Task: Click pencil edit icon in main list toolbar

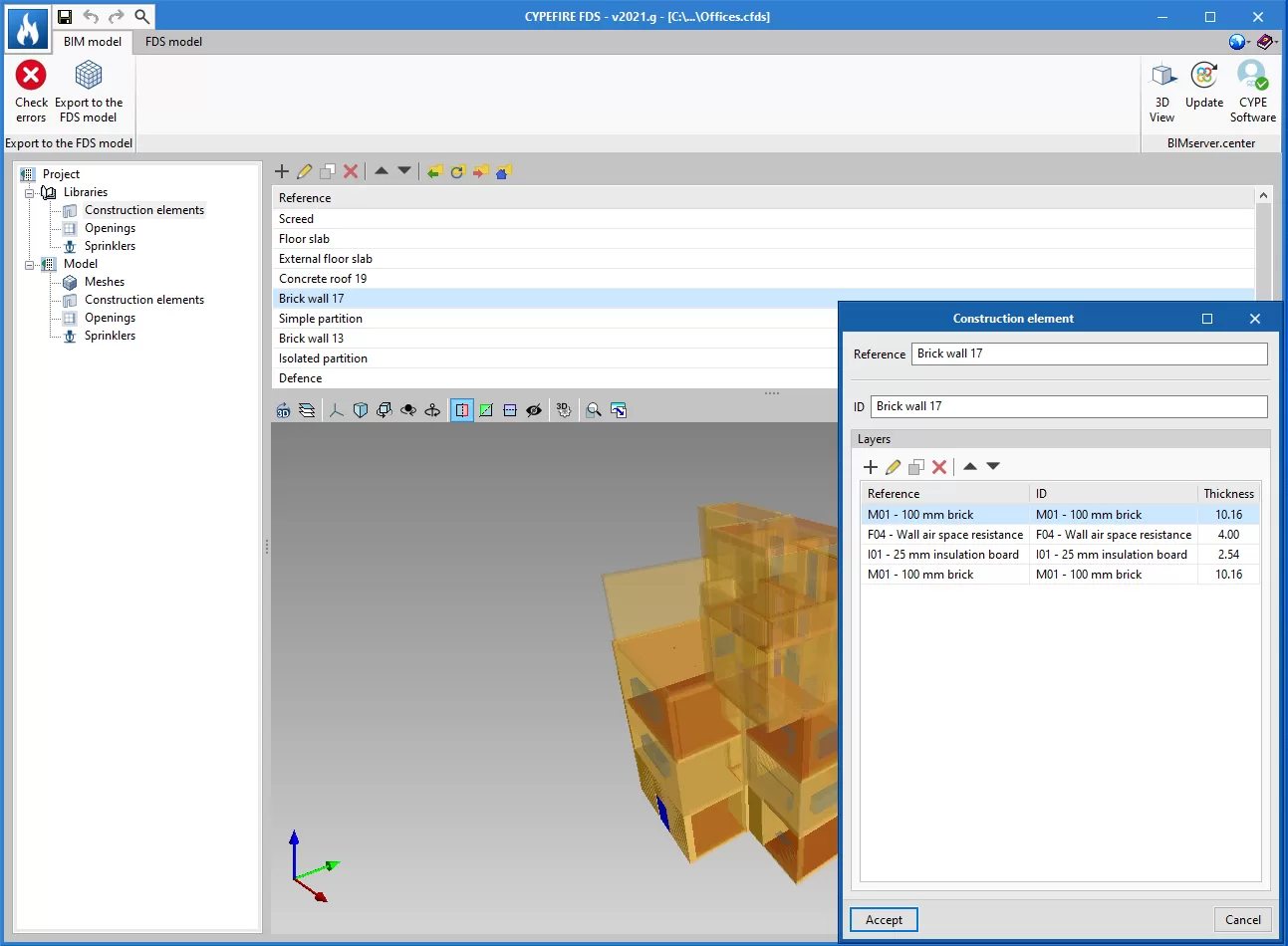Action: click(x=305, y=171)
